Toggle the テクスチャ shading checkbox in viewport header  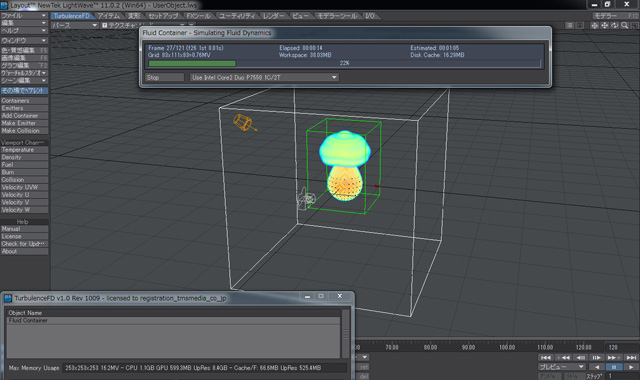point(104,25)
